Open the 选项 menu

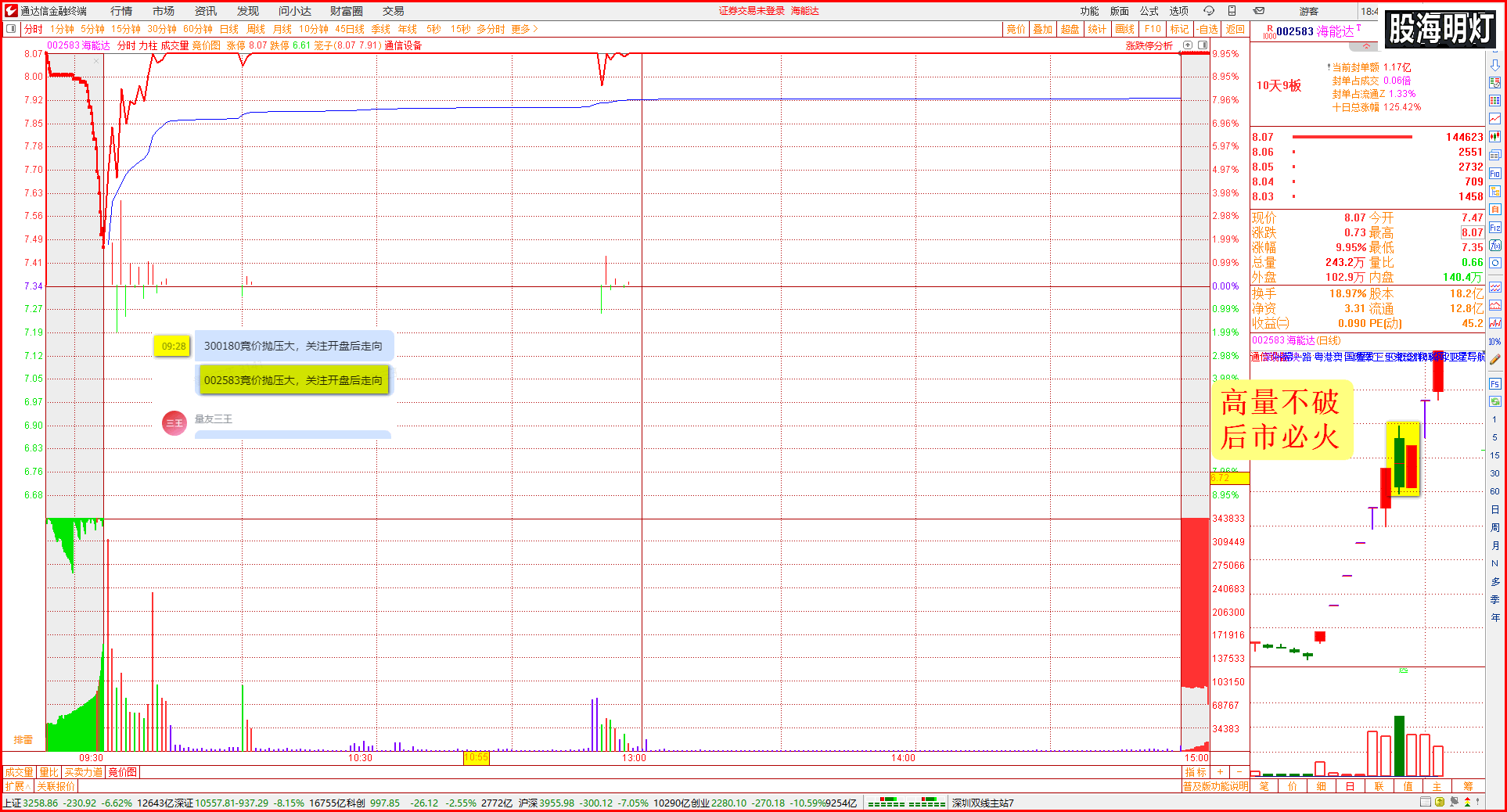1179,11
